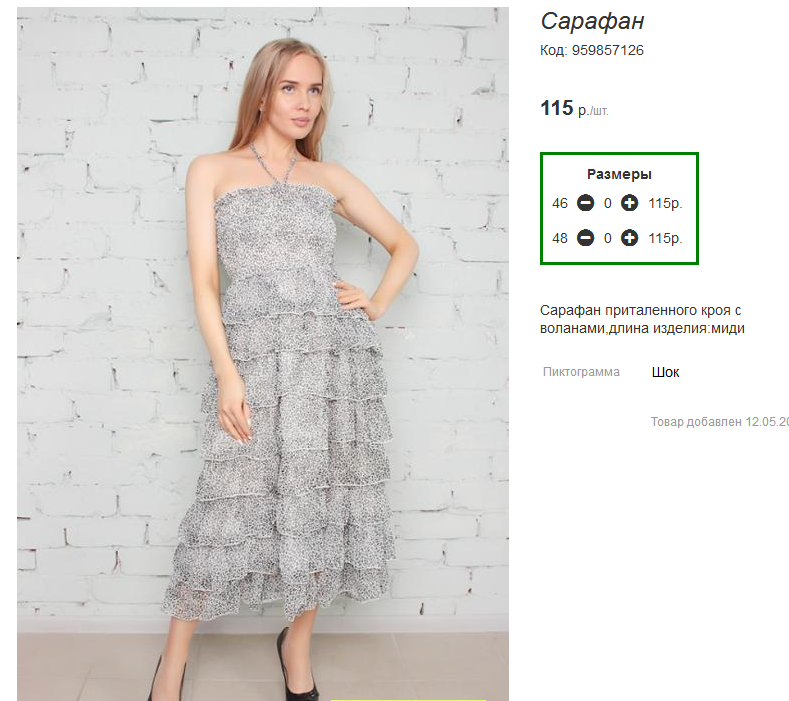Select the size 48 quantity value
The image size is (789, 701).
[x=607, y=238]
